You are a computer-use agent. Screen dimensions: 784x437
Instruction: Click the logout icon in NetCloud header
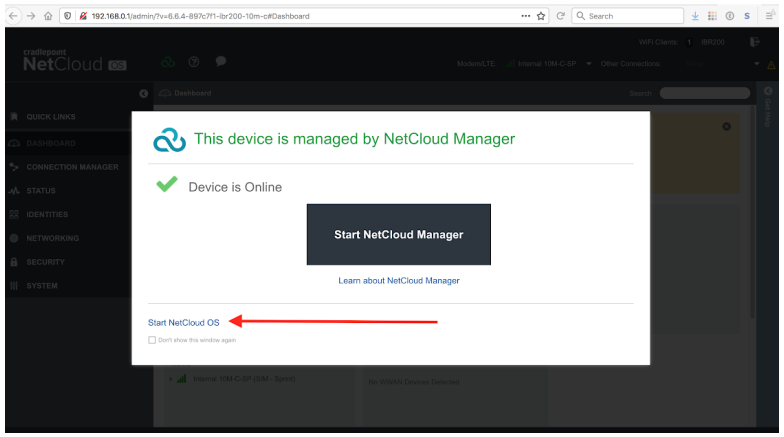click(x=755, y=42)
